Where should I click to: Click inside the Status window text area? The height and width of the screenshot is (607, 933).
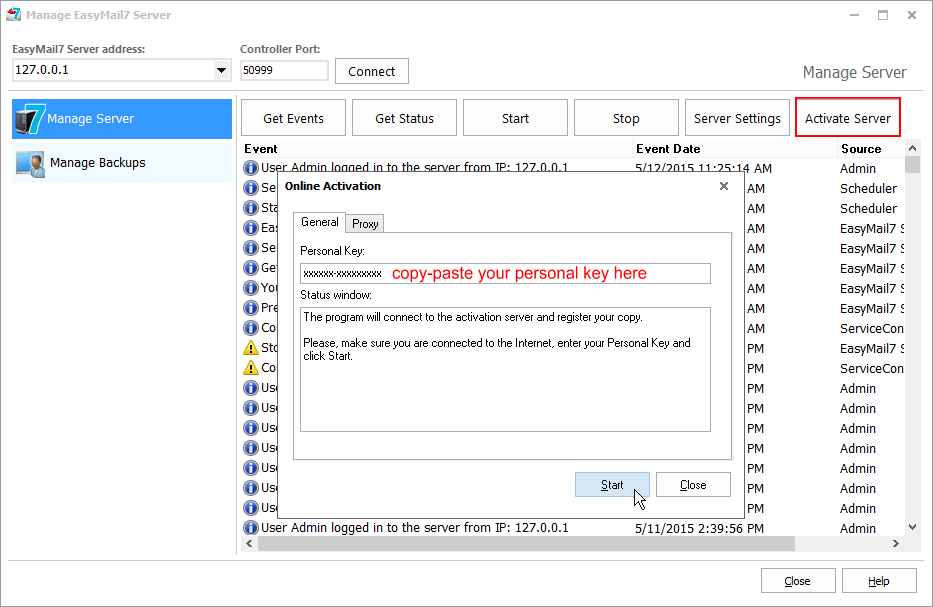coord(505,370)
